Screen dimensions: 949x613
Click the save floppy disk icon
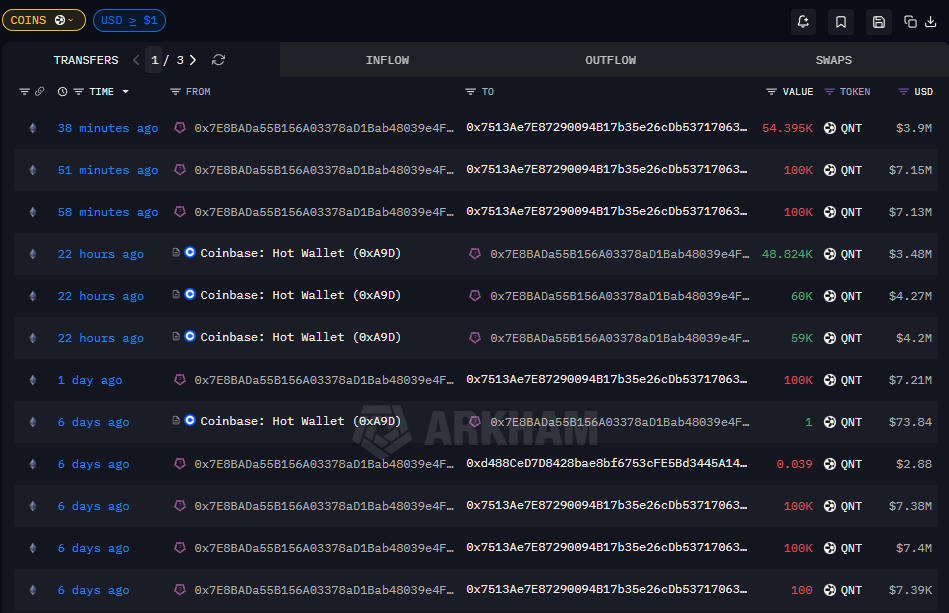[x=878, y=21]
